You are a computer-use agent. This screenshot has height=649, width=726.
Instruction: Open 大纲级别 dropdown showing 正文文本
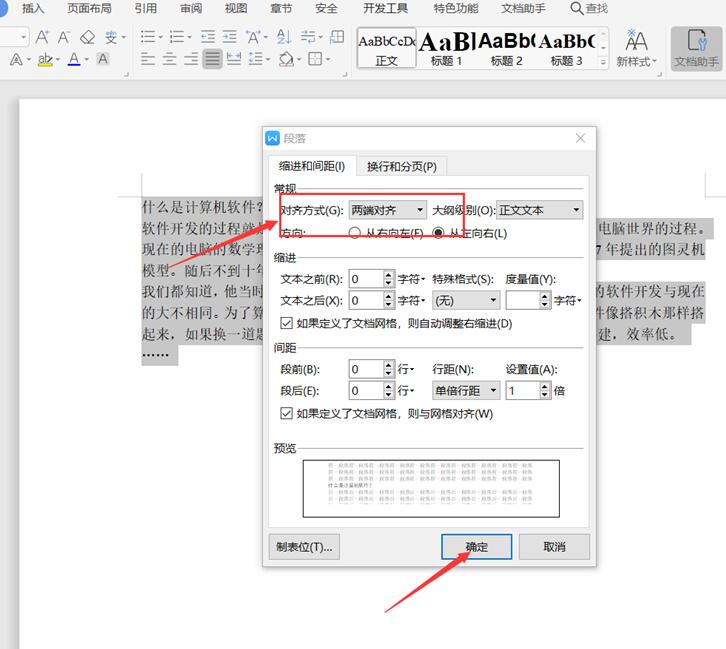539,210
